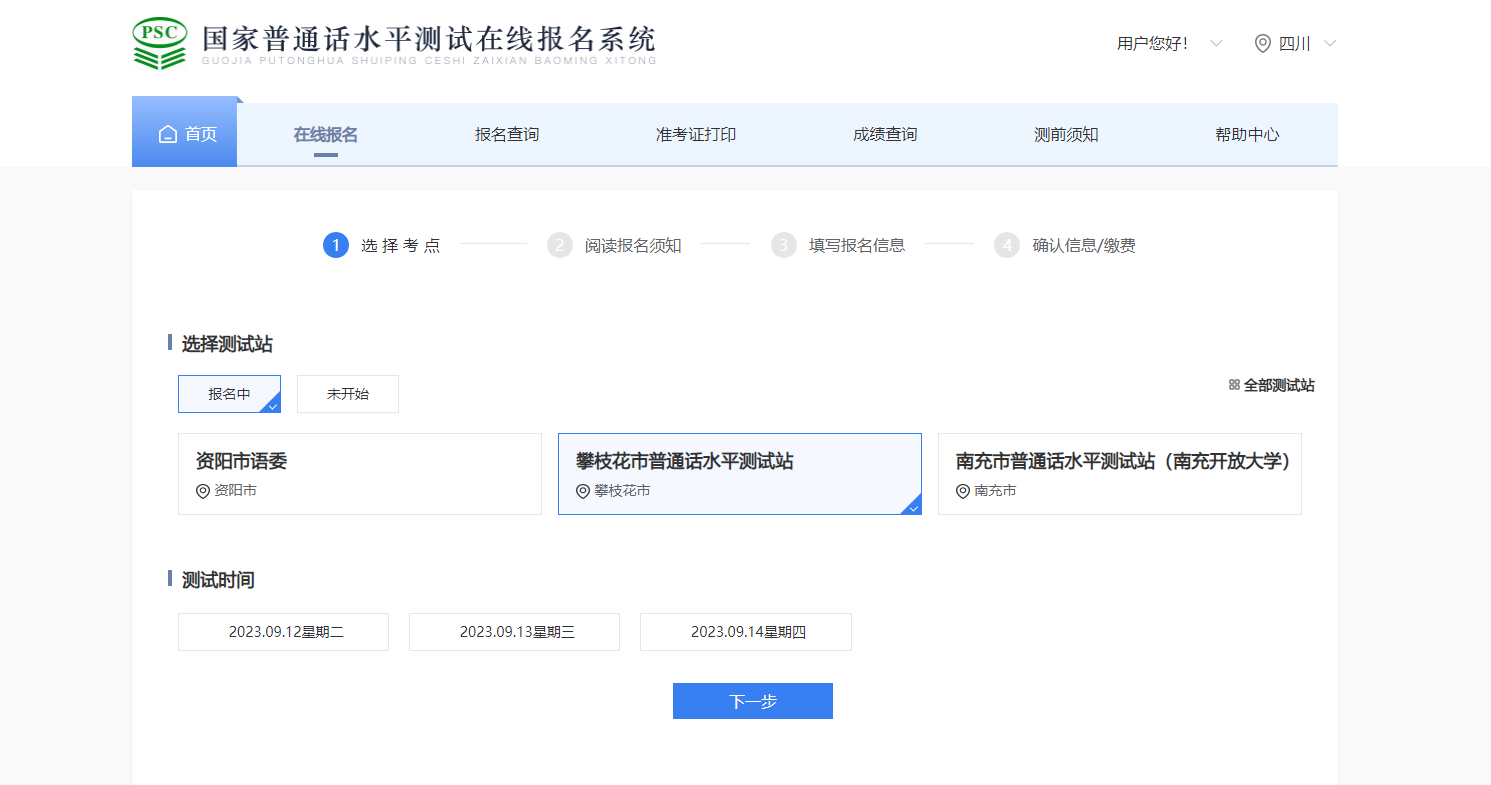Expand the 用户您好 dropdown arrow

click(x=1216, y=44)
